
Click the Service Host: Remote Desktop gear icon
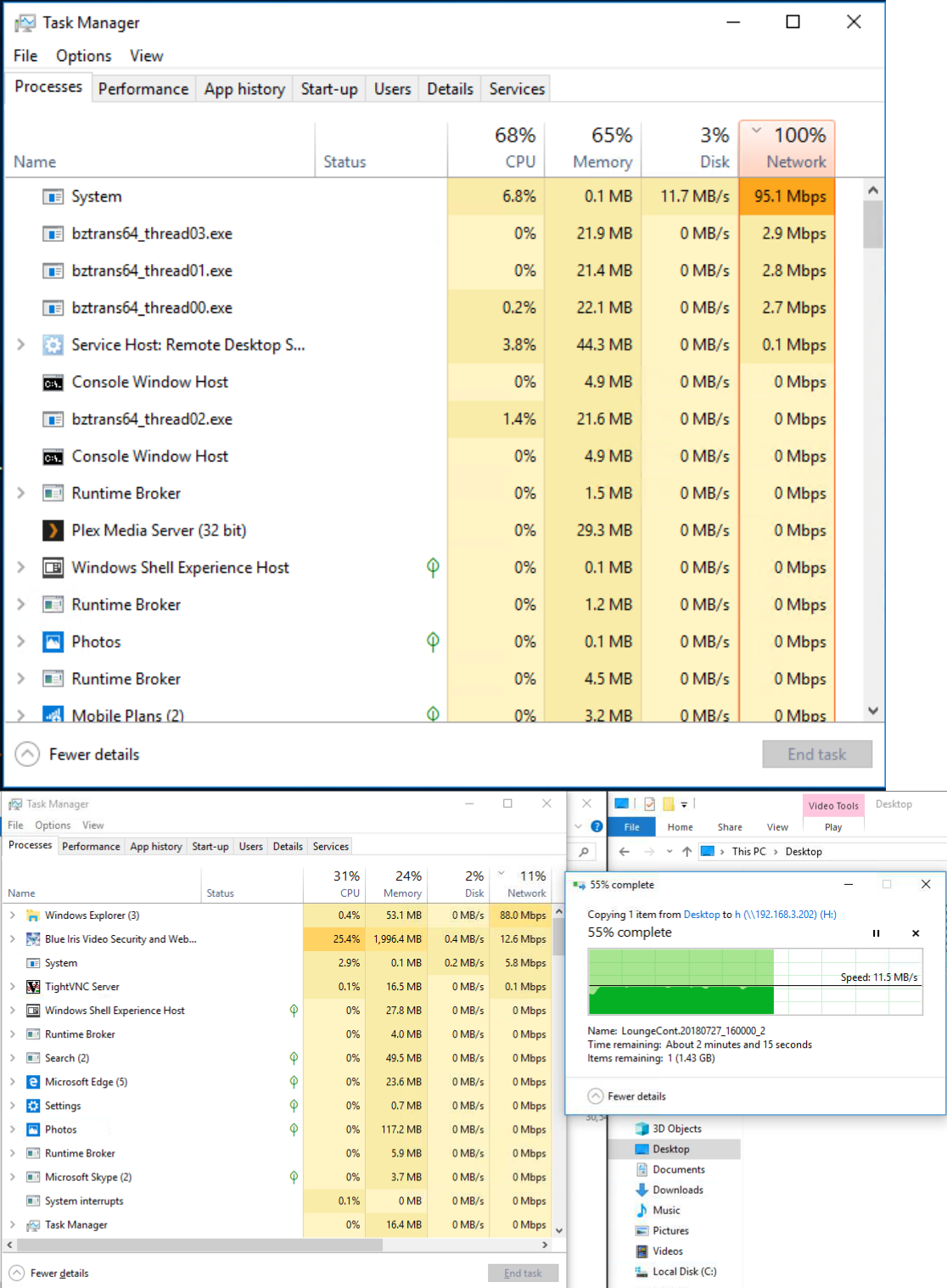pos(53,344)
